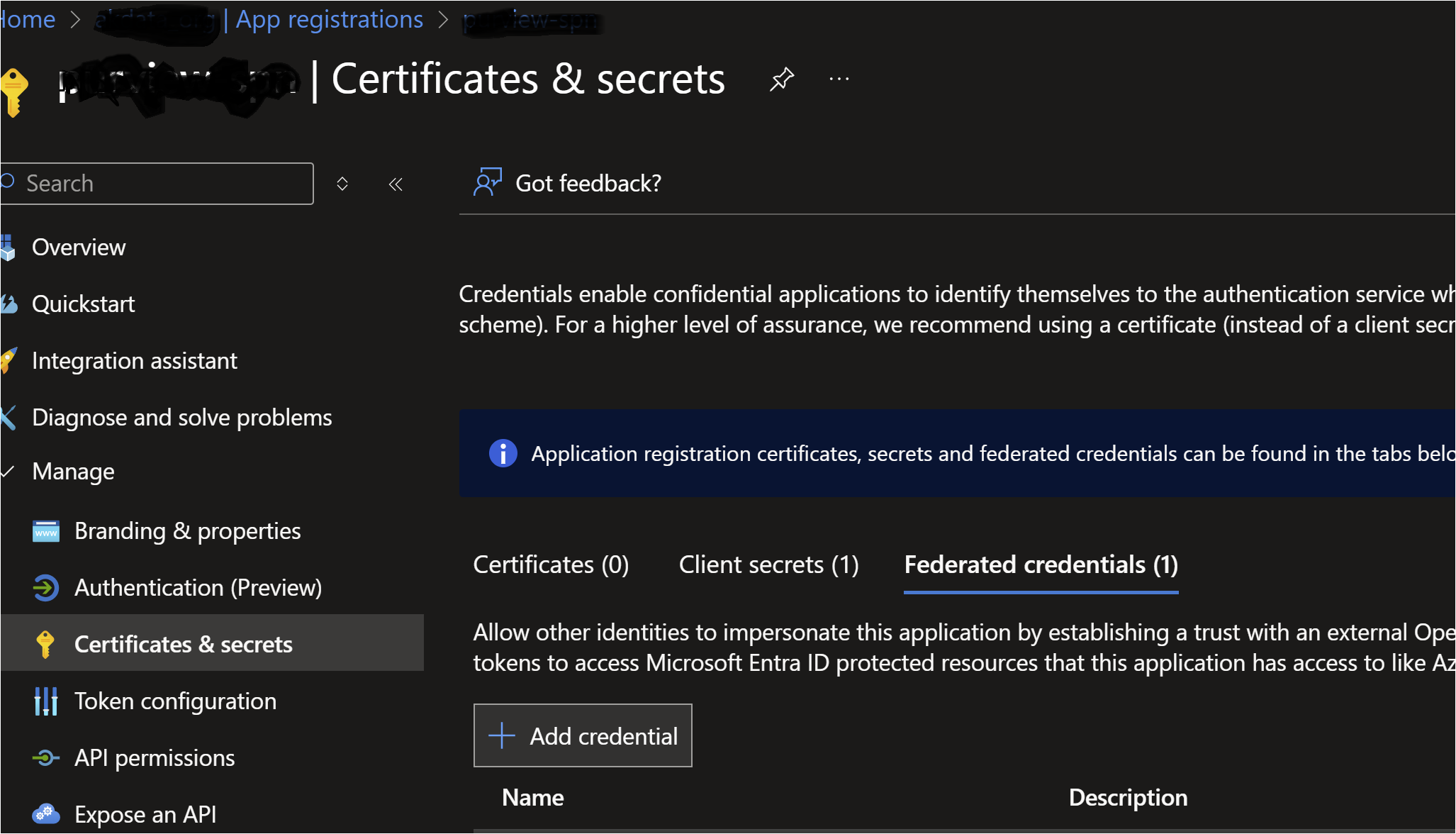Image resolution: width=1456 pixels, height=834 pixels.
Task: Click the search magnifier icon
Action: (x=8, y=182)
